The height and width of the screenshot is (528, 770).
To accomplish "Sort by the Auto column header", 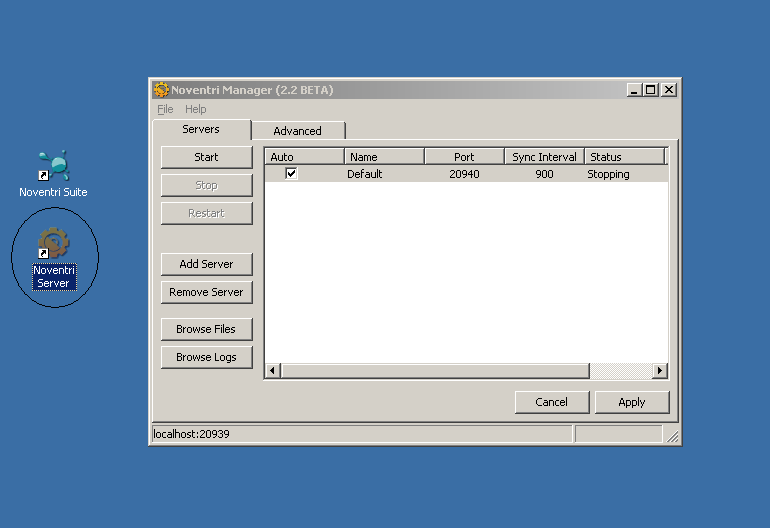I will [x=305, y=157].
